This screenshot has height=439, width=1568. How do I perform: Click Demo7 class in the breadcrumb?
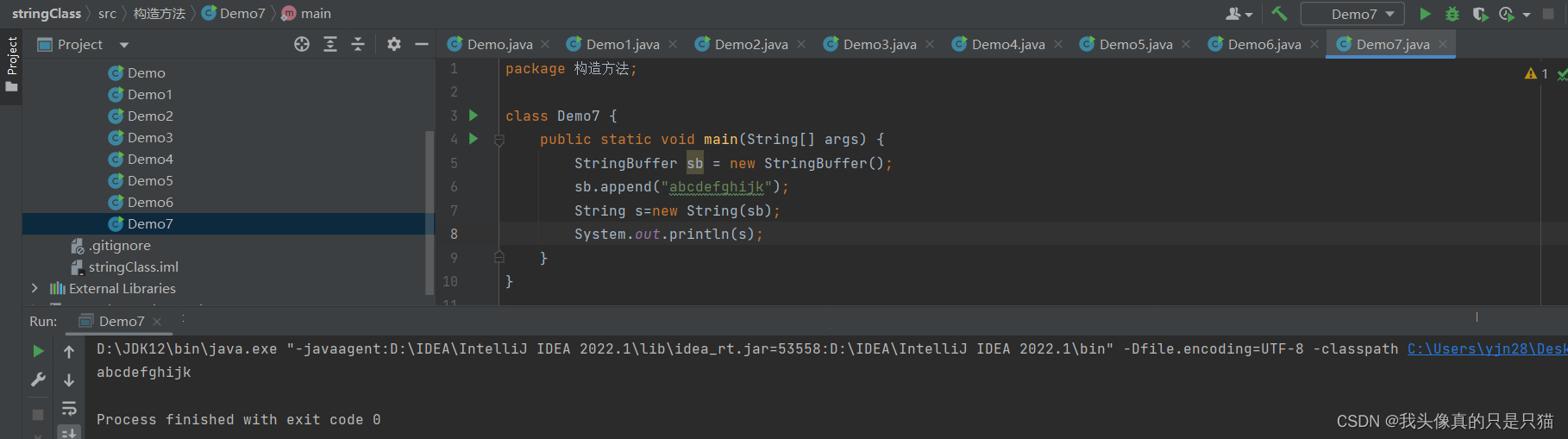pyautogui.click(x=234, y=14)
